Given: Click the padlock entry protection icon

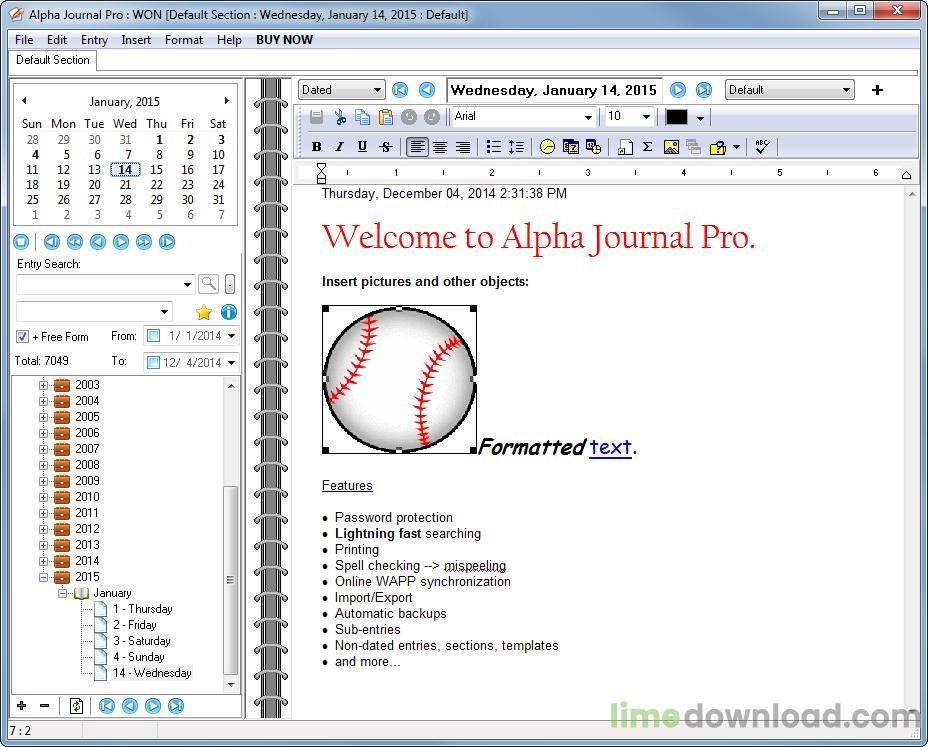Looking at the screenshot, I should 717,147.
